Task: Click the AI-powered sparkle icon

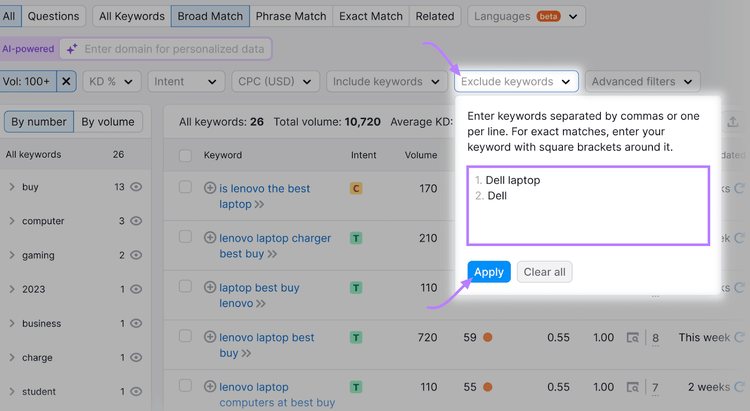Action: [72, 49]
